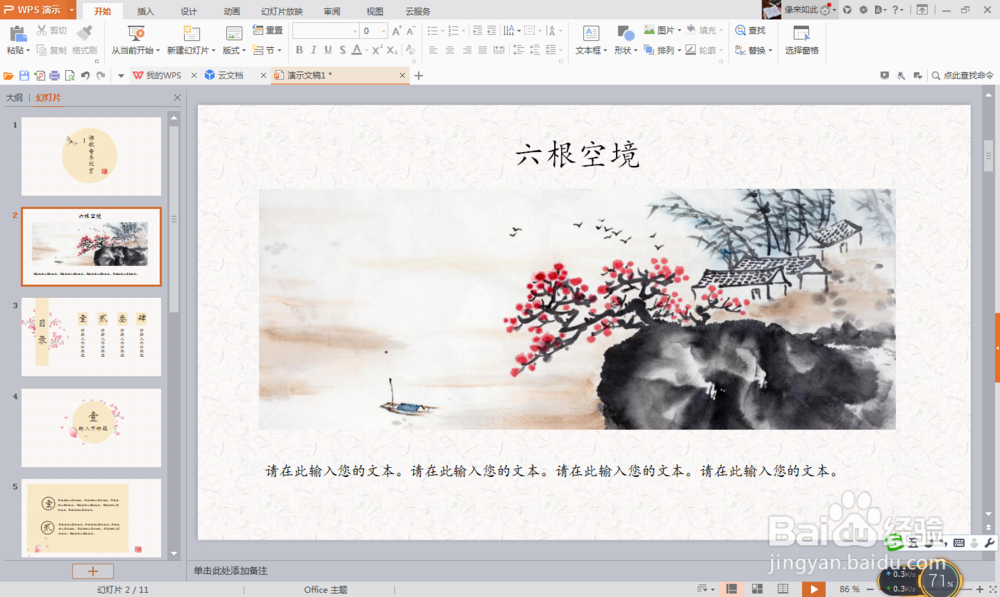Switch to Slide Sorter view icon

[757, 589]
